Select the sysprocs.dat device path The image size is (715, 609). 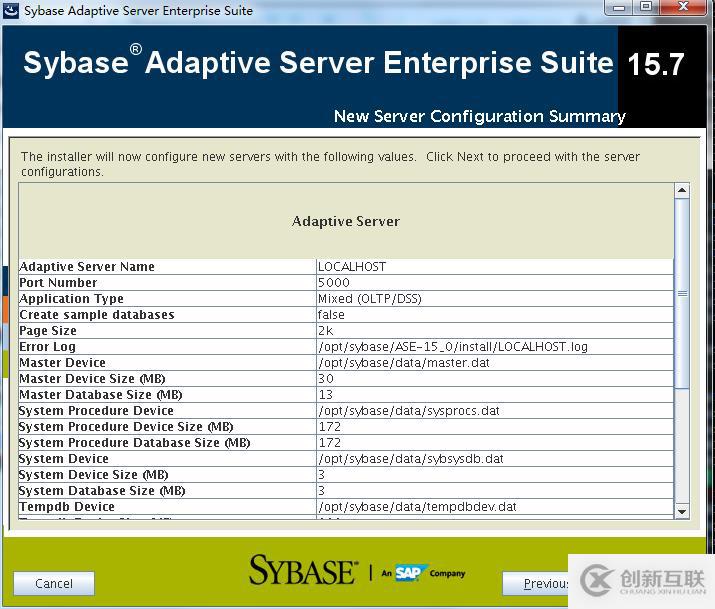[409, 411]
